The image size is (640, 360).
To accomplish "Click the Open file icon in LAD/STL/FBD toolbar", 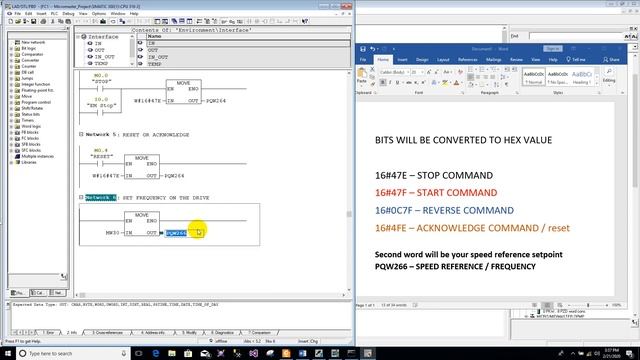I will point(18,21).
